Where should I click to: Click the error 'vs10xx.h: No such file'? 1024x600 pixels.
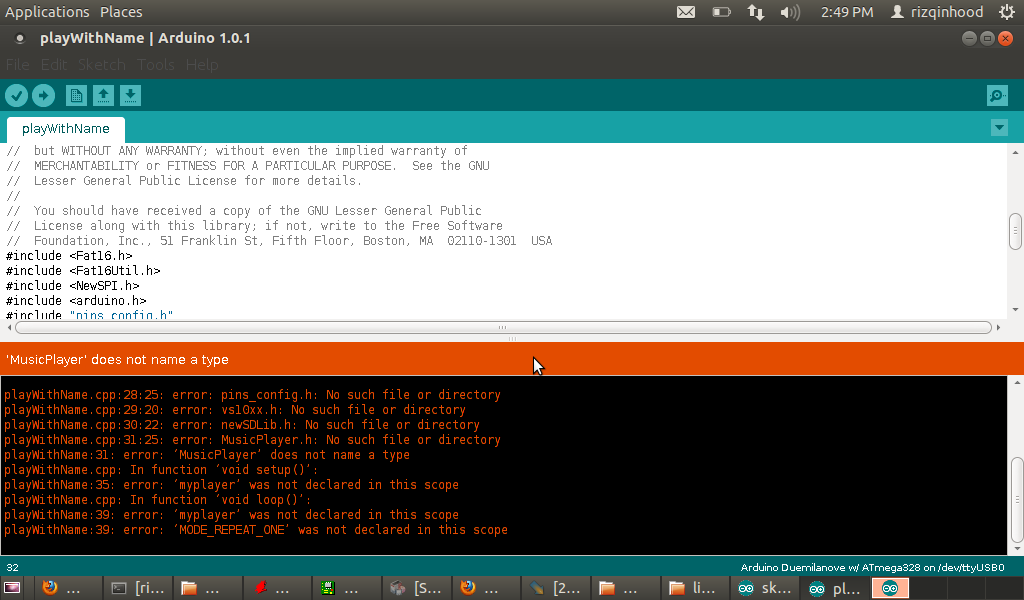(234, 410)
